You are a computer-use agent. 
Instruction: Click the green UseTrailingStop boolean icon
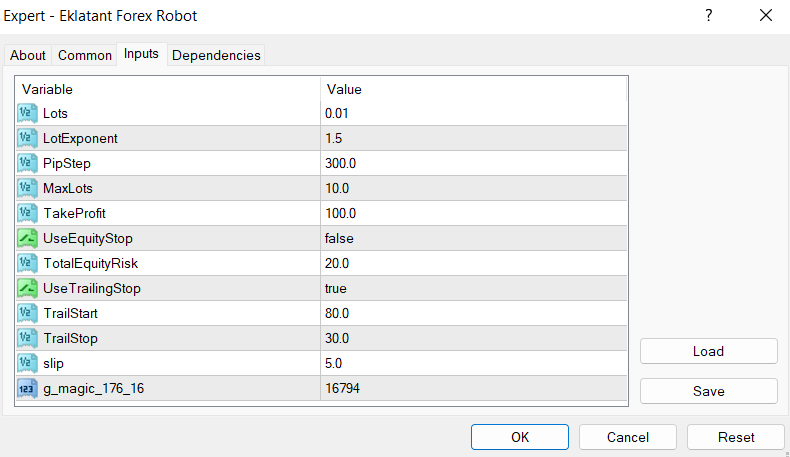click(28, 288)
